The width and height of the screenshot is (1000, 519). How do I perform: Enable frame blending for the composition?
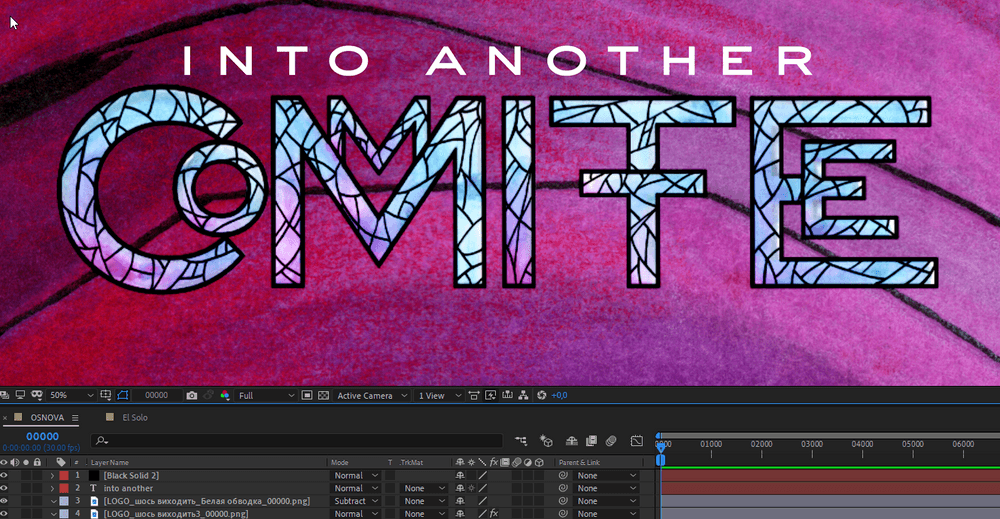pyautogui.click(x=591, y=441)
